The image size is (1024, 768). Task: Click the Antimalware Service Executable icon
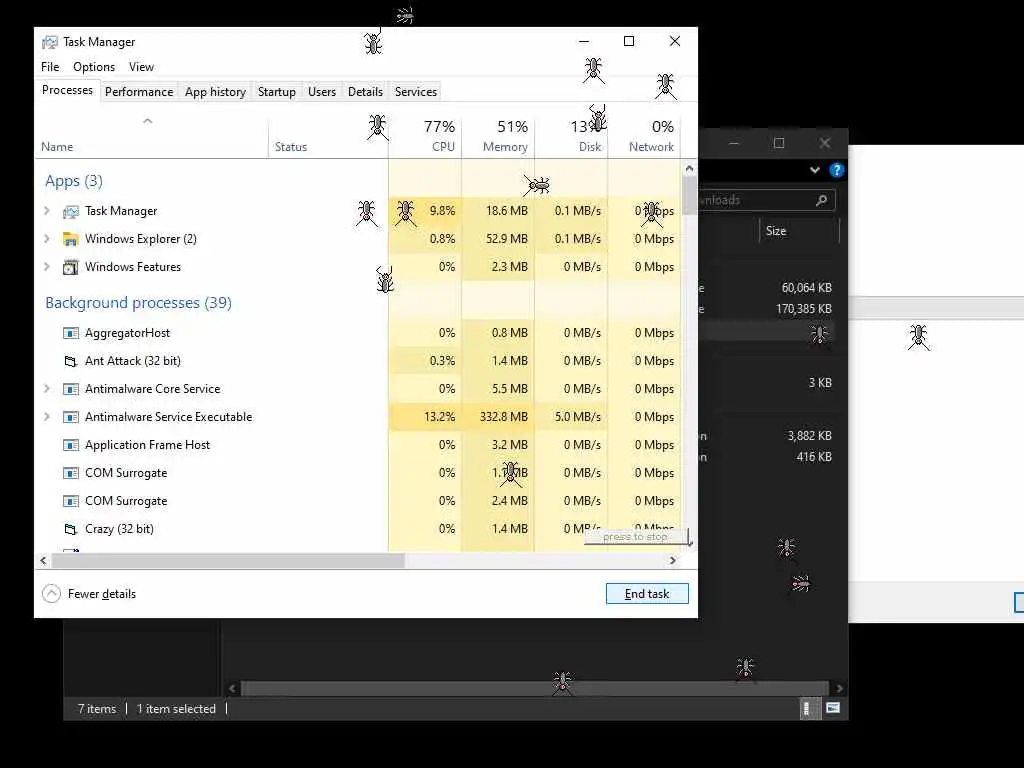point(71,417)
